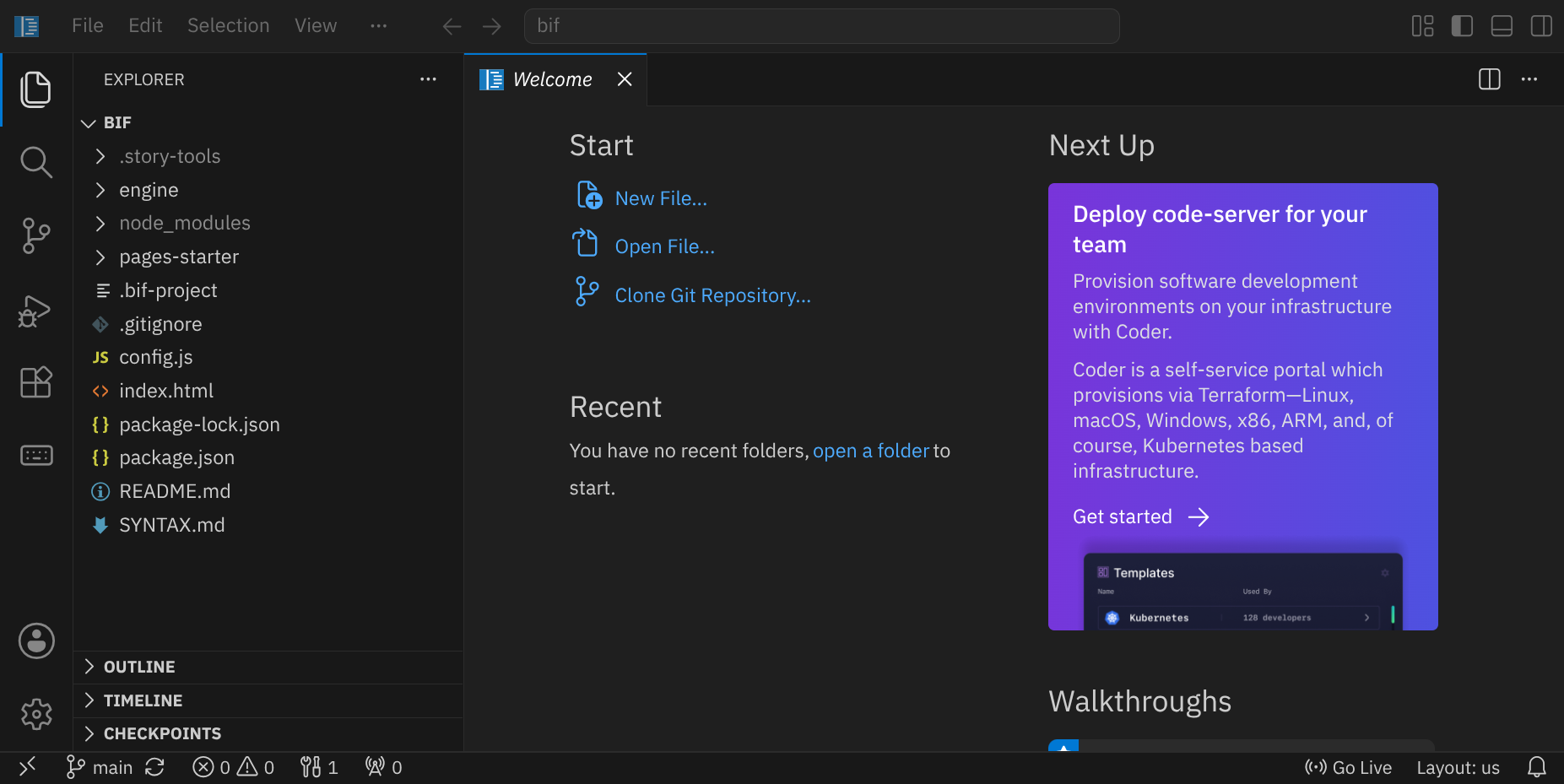Open the .bif-project file
1564x784 pixels.
(x=268, y=291)
